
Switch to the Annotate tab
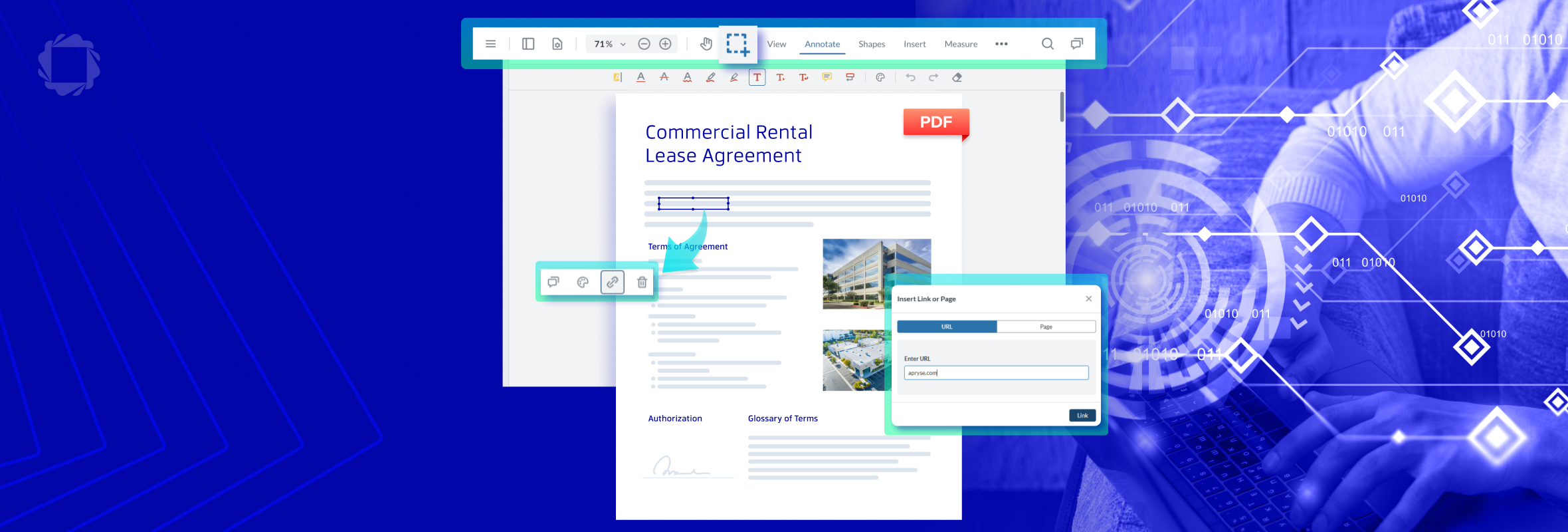coord(822,44)
